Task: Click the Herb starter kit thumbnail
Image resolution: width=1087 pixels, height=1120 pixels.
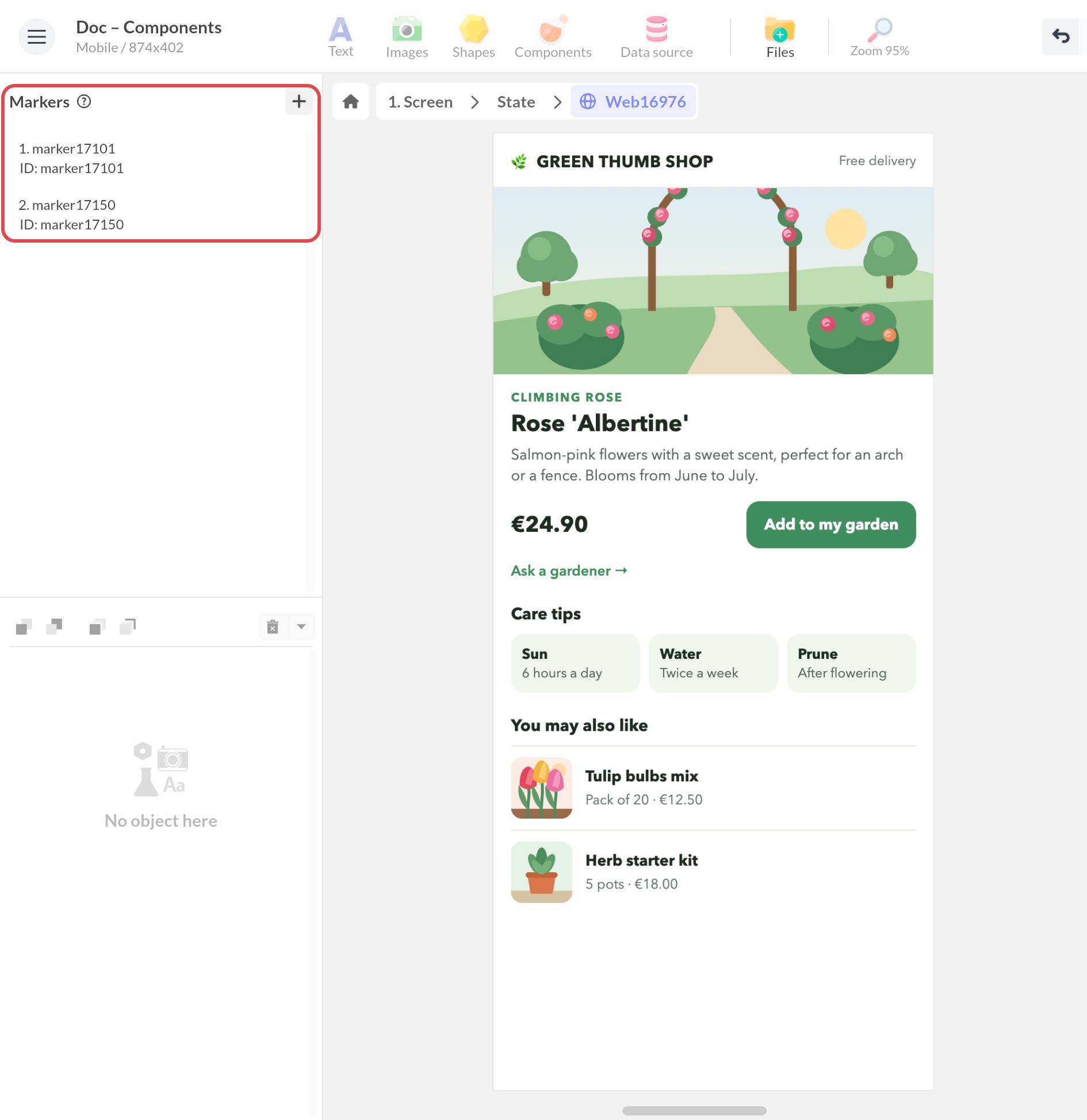Action: 541,872
